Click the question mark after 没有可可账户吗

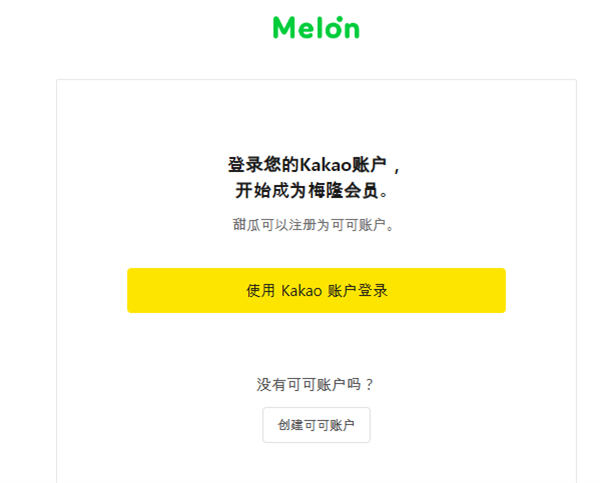pyautogui.click(x=369, y=384)
